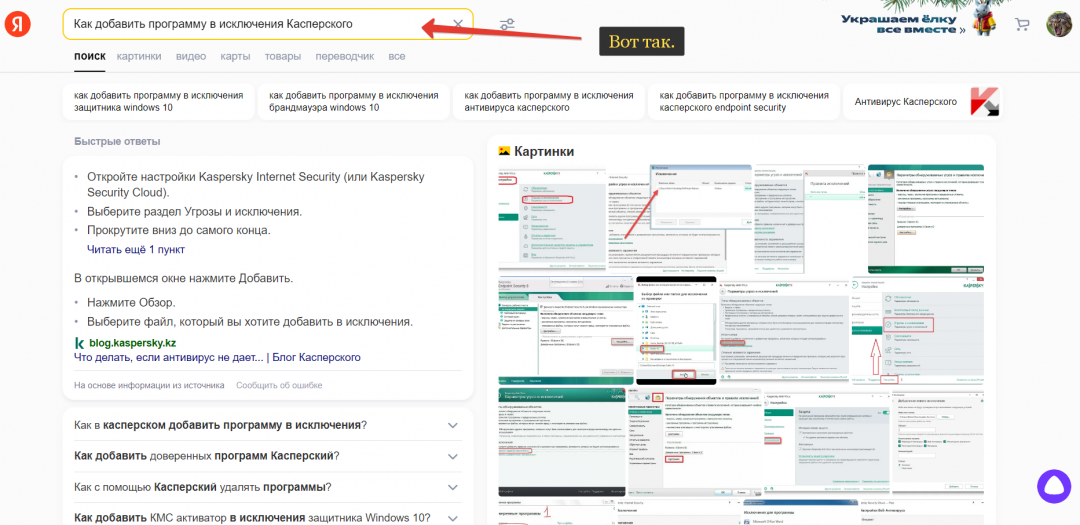Switch to the картинки tab
This screenshot has width=1080, height=525.
click(x=139, y=56)
